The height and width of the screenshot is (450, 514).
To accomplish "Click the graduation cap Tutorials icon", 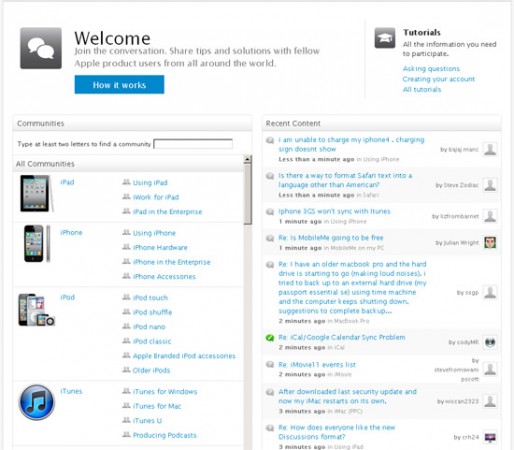I will 385,38.
